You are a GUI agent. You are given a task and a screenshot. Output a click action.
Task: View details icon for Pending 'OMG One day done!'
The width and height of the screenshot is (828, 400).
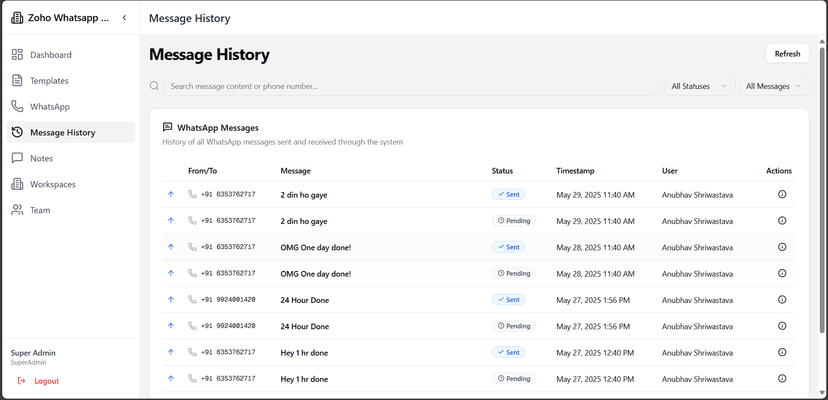782,273
